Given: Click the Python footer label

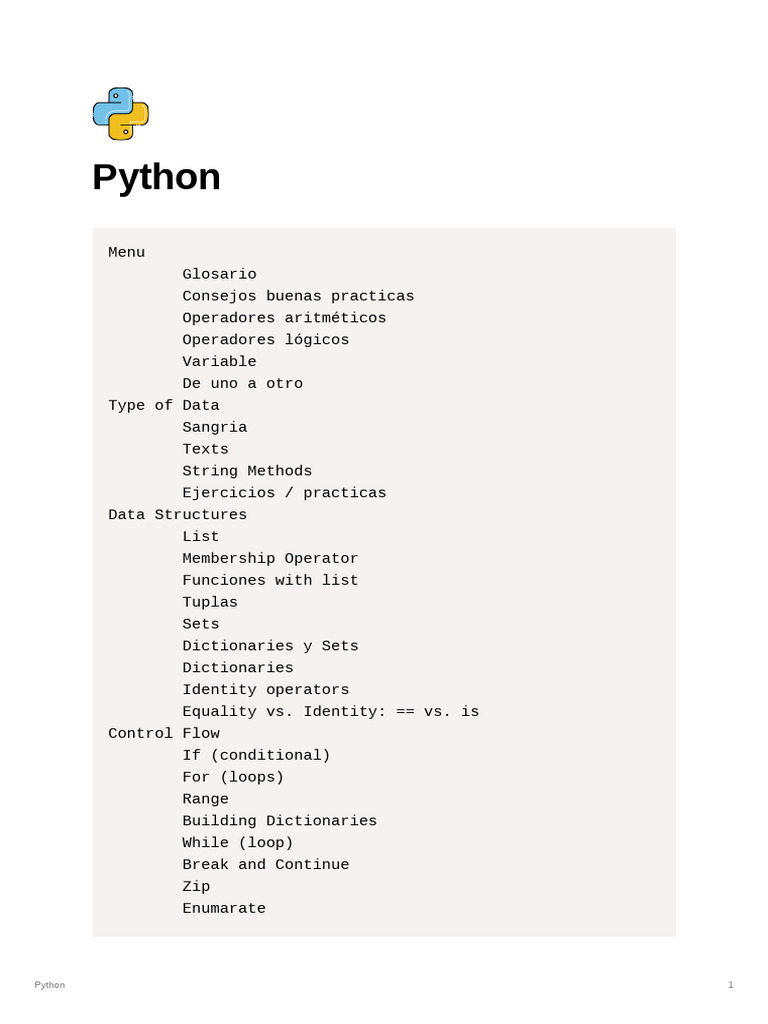Looking at the screenshot, I should click(50, 985).
